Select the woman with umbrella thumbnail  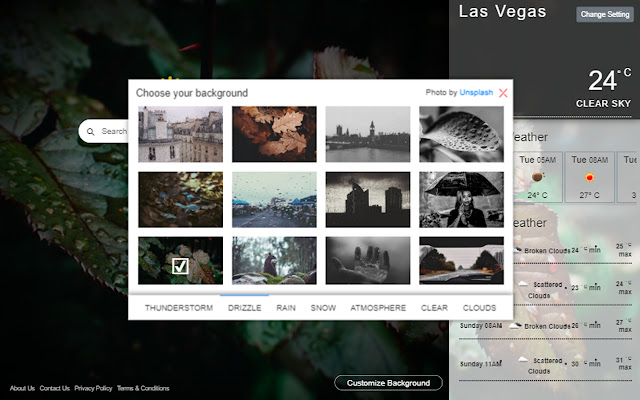tap(461, 199)
